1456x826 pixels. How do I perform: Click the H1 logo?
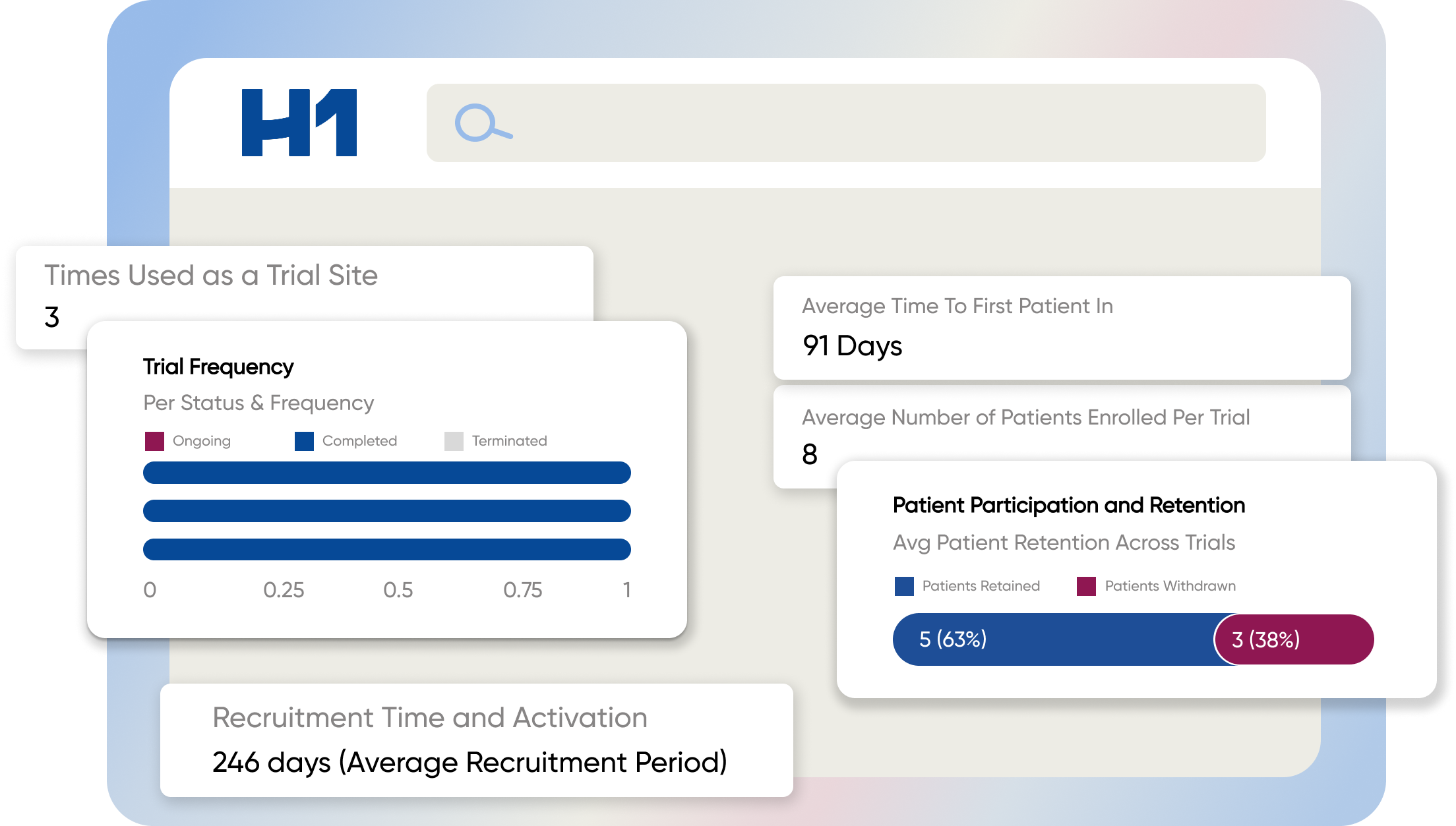pyautogui.click(x=300, y=123)
